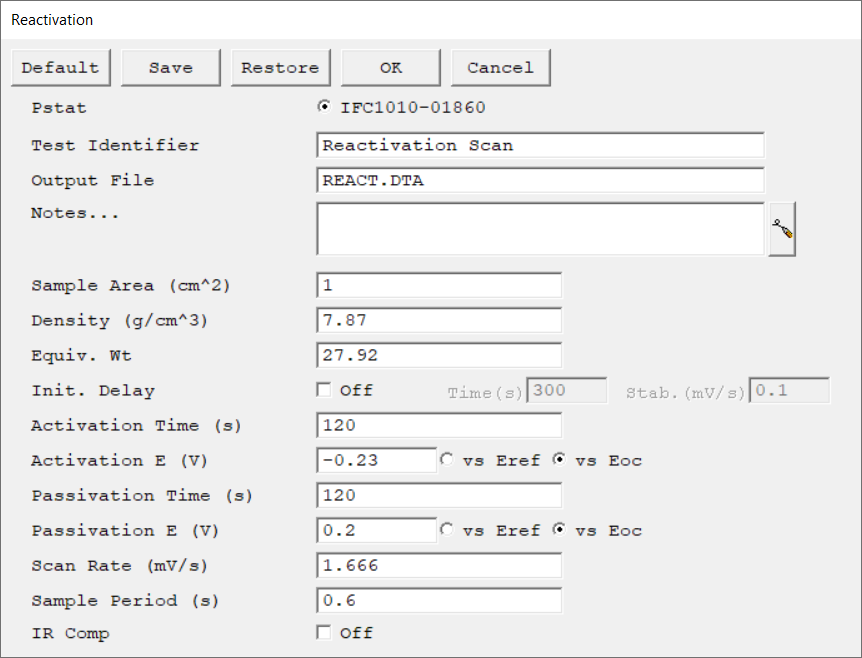Click the Restore button
862x658 pixels.
[x=280, y=68]
